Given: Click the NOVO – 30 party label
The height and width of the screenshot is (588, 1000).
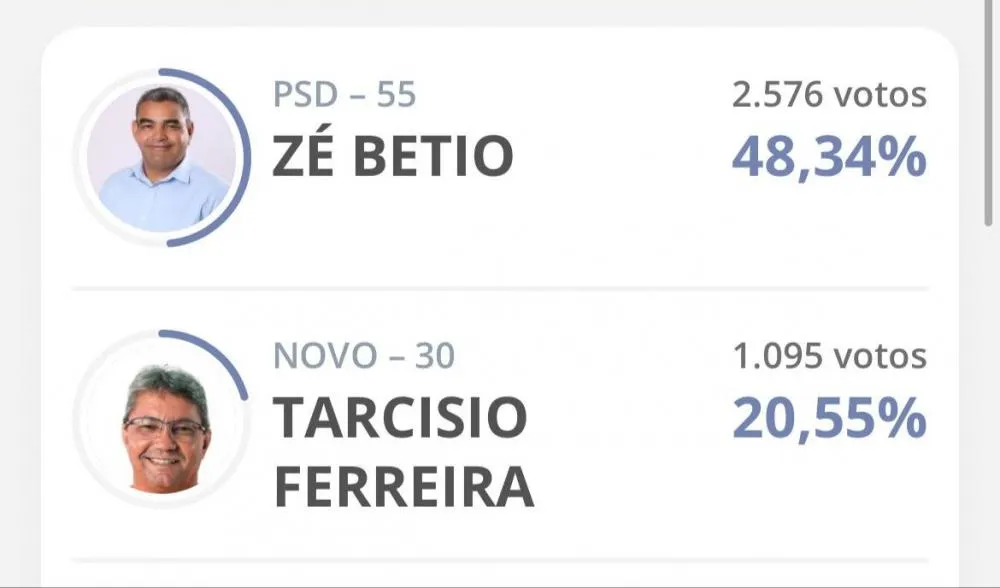Looking at the screenshot, I should coord(364,356).
